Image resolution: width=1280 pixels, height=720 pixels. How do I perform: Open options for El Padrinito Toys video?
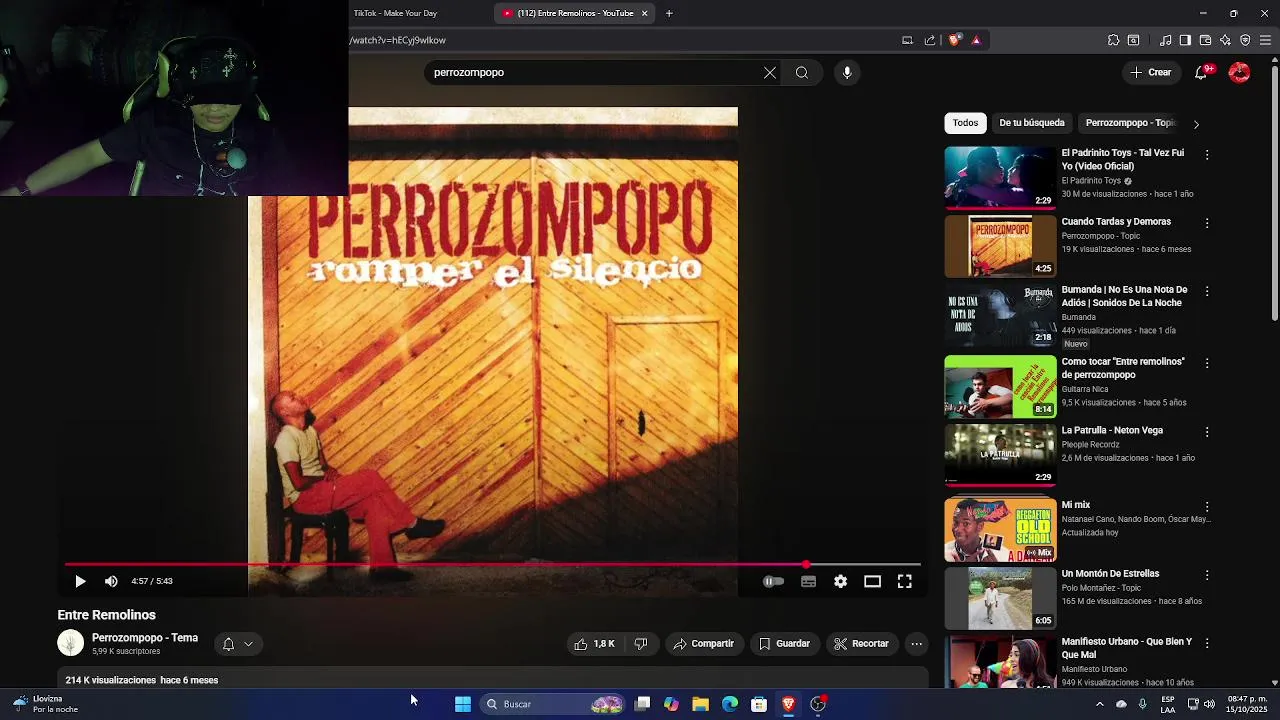1207,155
